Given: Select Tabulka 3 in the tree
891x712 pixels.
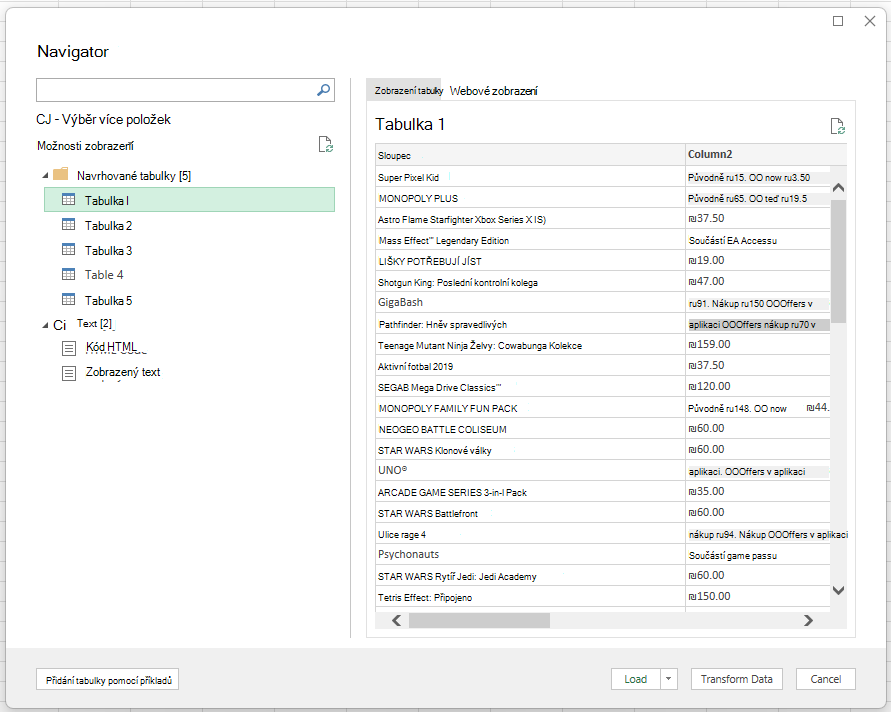Looking at the screenshot, I should pos(108,251).
